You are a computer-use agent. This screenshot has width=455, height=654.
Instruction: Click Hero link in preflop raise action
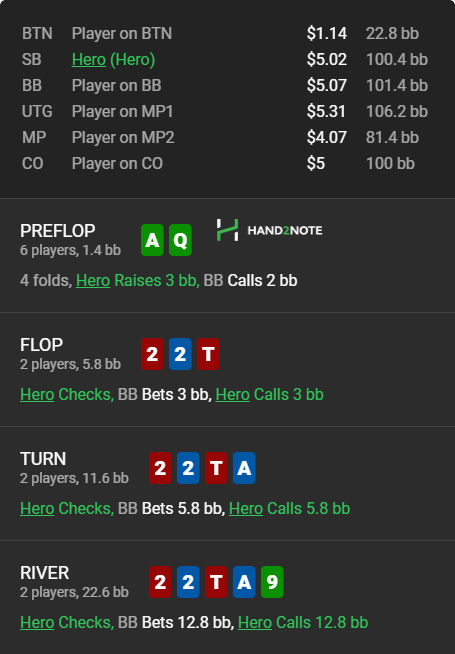(93, 280)
